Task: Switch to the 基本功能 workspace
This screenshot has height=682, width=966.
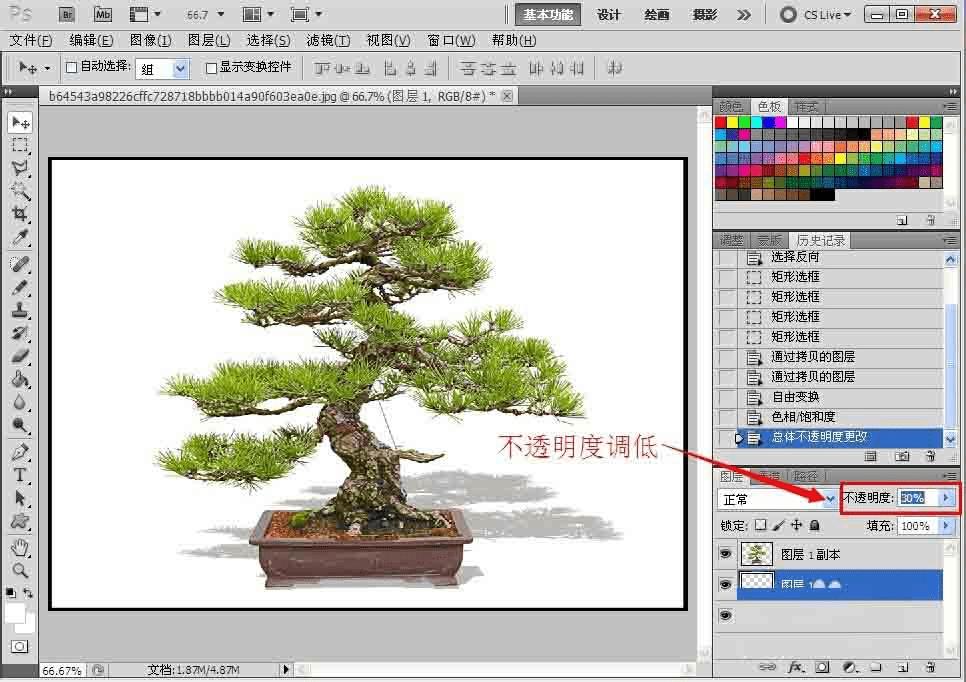Action: point(548,15)
